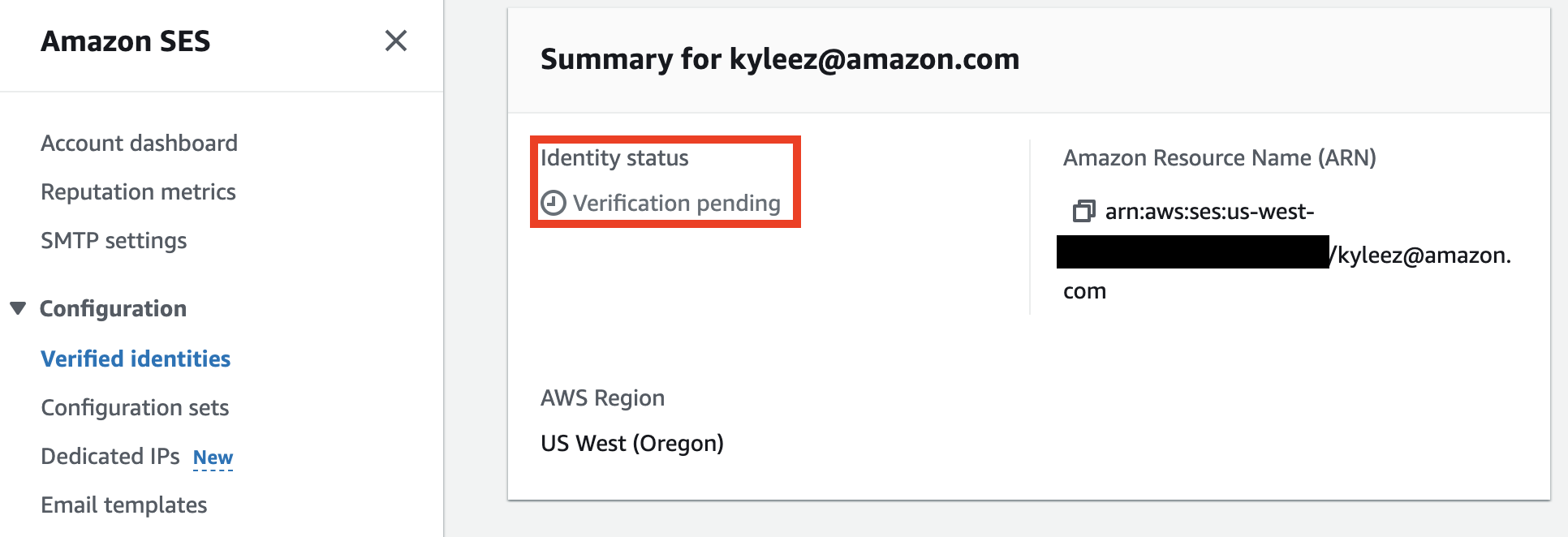The height and width of the screenshot is (537, 1568).
Task: Click the clock icon beside Verification pending
Action: pos(554,203)
